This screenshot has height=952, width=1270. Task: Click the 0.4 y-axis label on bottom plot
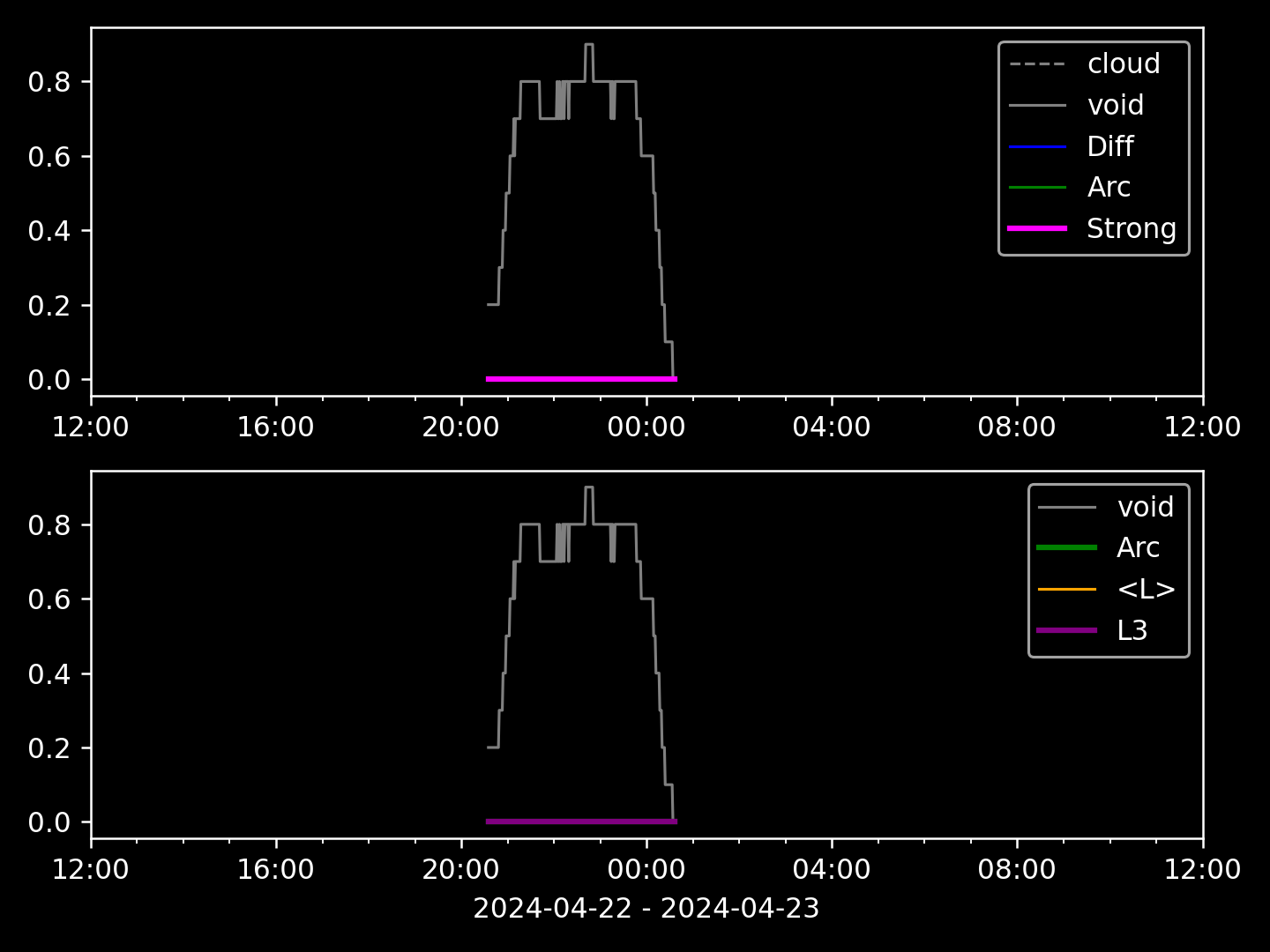49,674
